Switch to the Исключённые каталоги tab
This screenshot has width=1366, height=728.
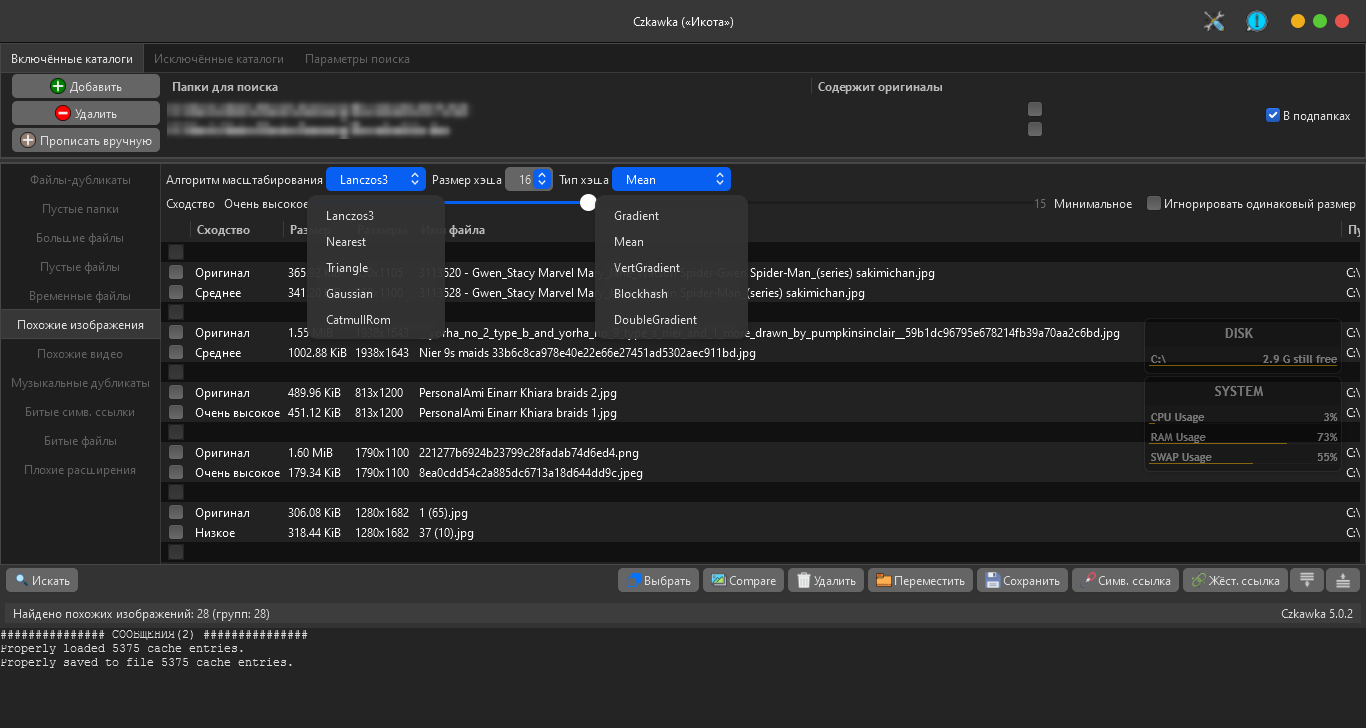tap(218, 59)
